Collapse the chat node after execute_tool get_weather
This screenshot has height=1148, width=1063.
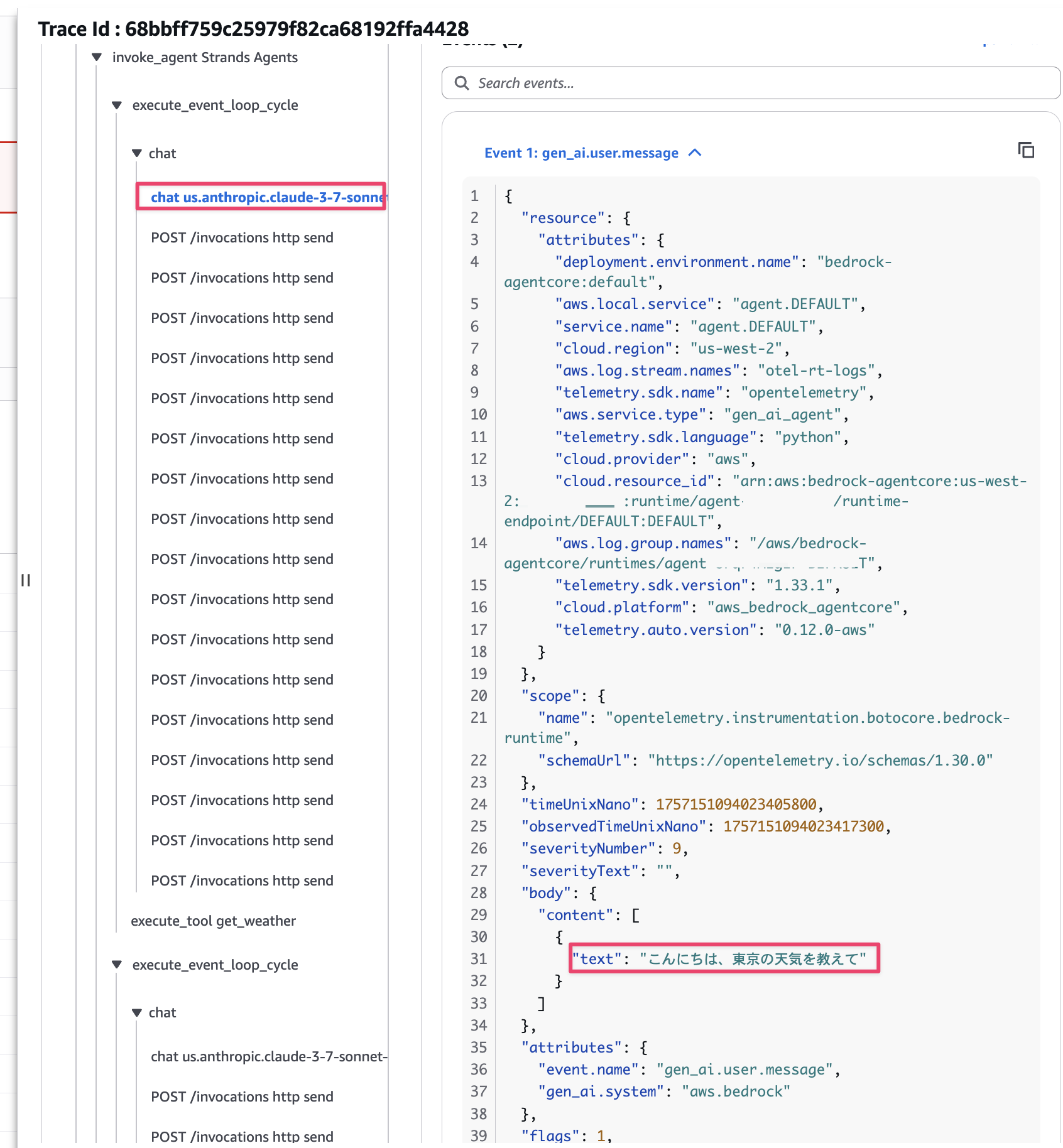coord(137,1012)
